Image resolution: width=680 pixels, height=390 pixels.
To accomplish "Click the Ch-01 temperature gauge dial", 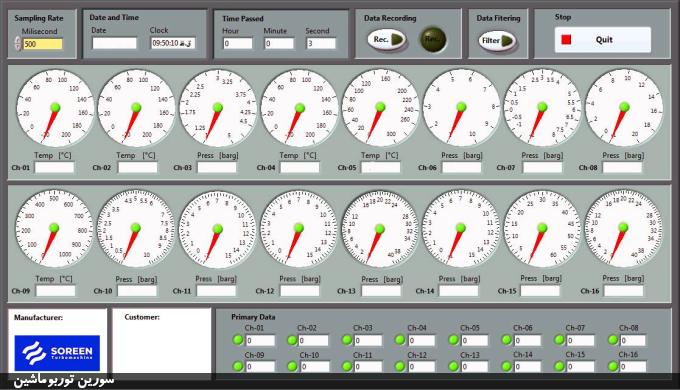I will (55, 108).
